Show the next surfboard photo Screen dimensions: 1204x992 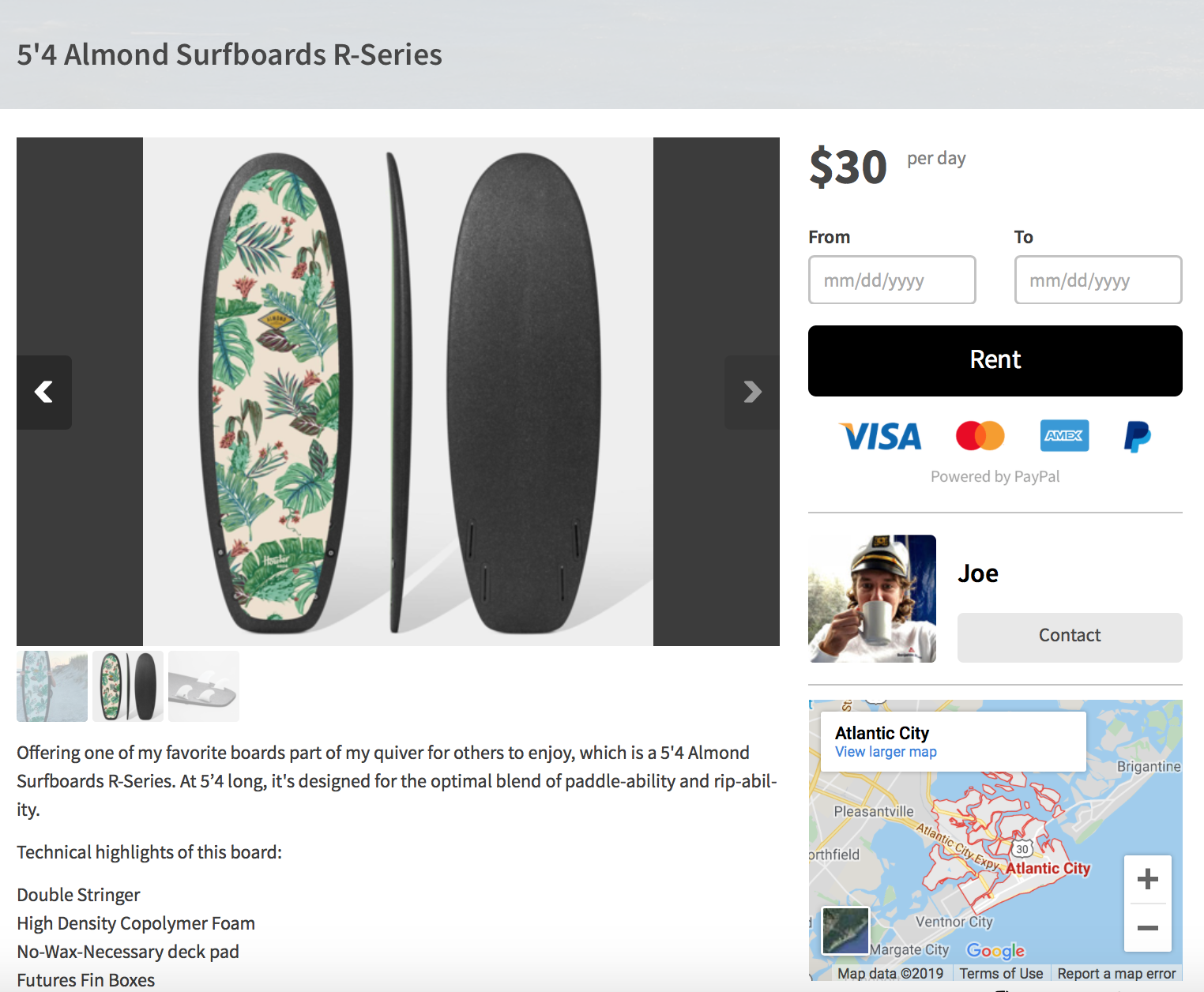751,392
